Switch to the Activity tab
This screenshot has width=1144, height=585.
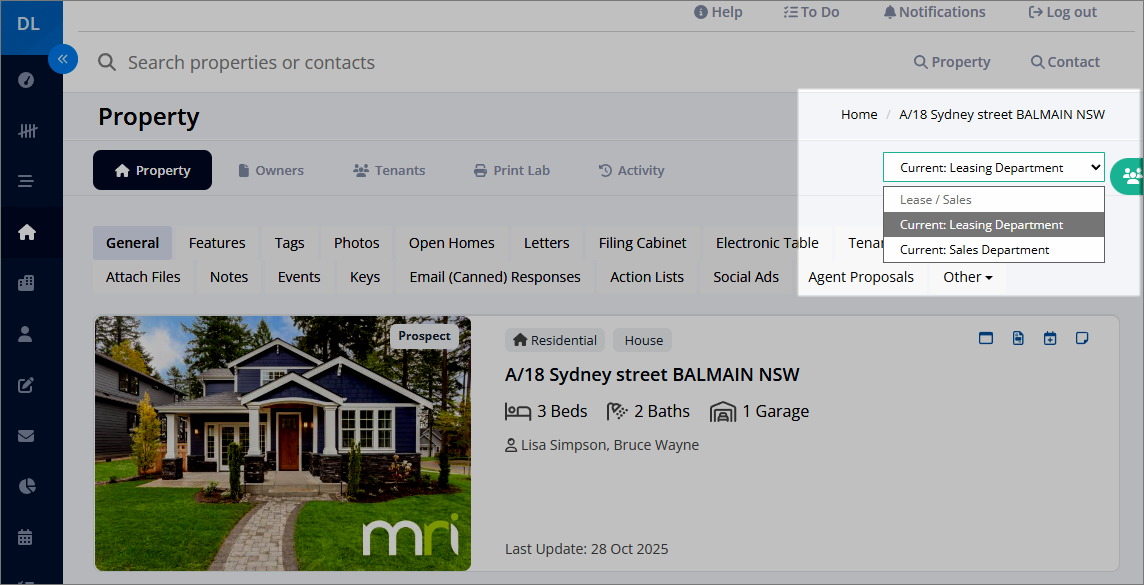tap(632, 170)
